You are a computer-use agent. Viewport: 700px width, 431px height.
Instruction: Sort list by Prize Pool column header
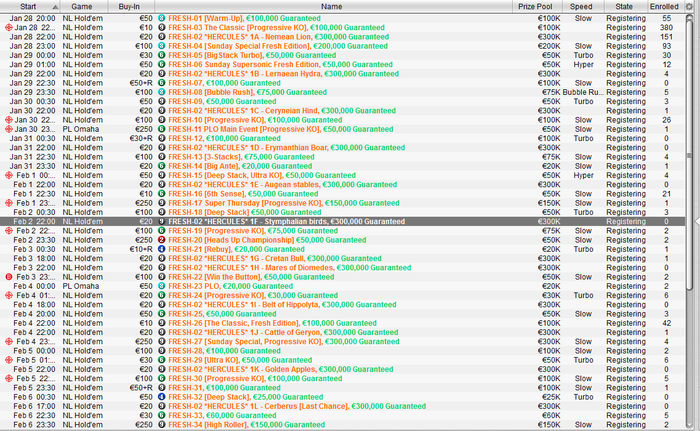click(x=537, y=6)
